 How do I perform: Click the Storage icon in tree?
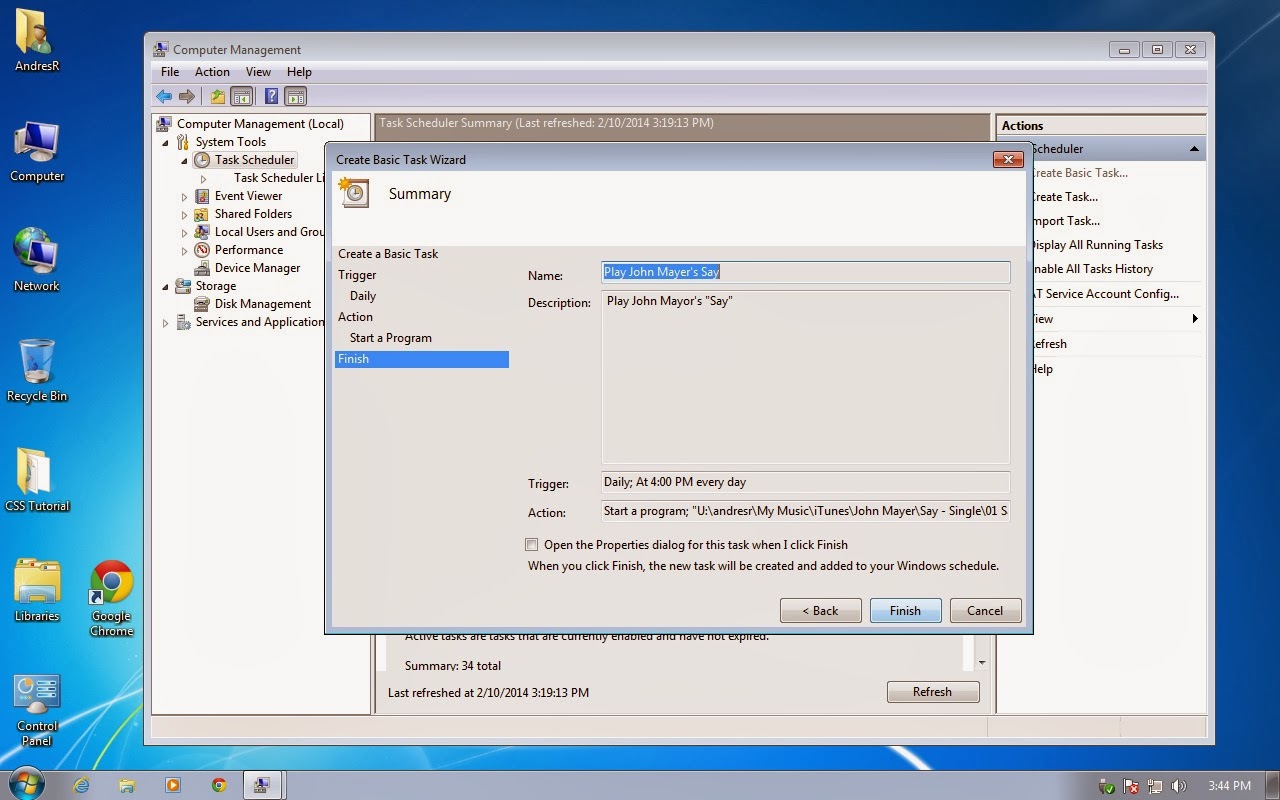tap(184, 286)
